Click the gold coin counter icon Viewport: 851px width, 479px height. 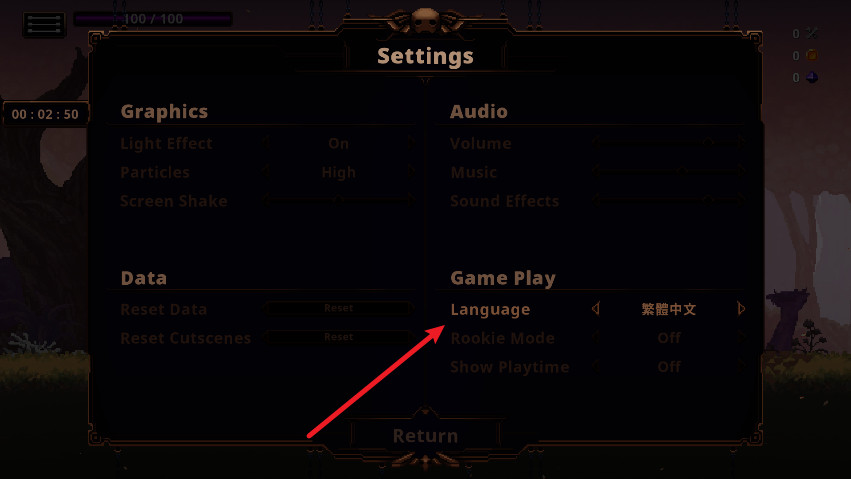point(812,55)
